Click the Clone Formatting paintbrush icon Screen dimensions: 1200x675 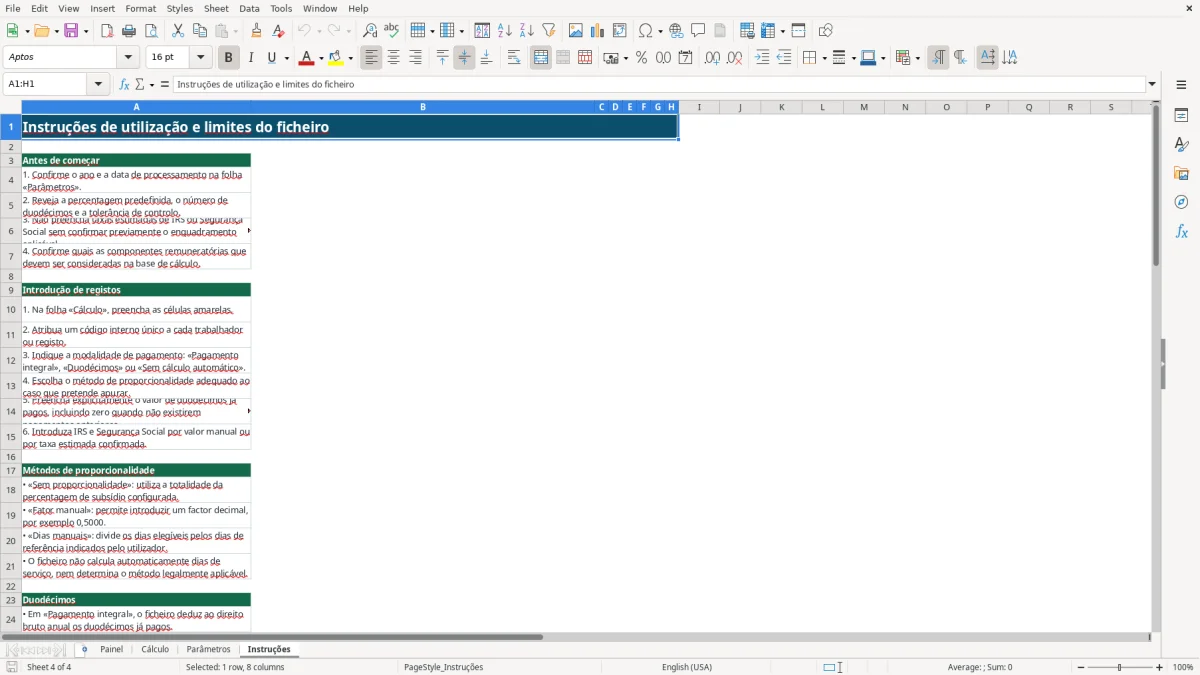pos(257,31)
